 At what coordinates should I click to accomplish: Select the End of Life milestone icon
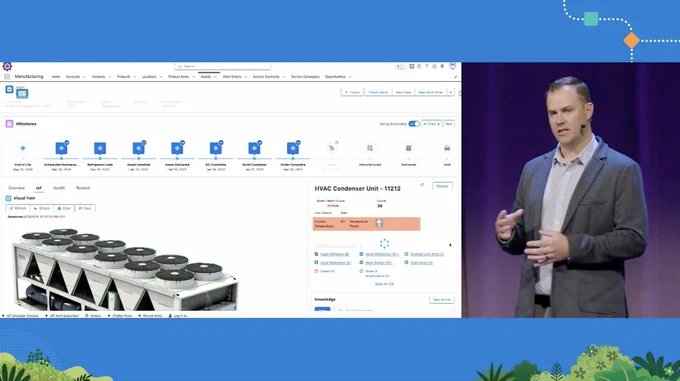tap(23, 148)
